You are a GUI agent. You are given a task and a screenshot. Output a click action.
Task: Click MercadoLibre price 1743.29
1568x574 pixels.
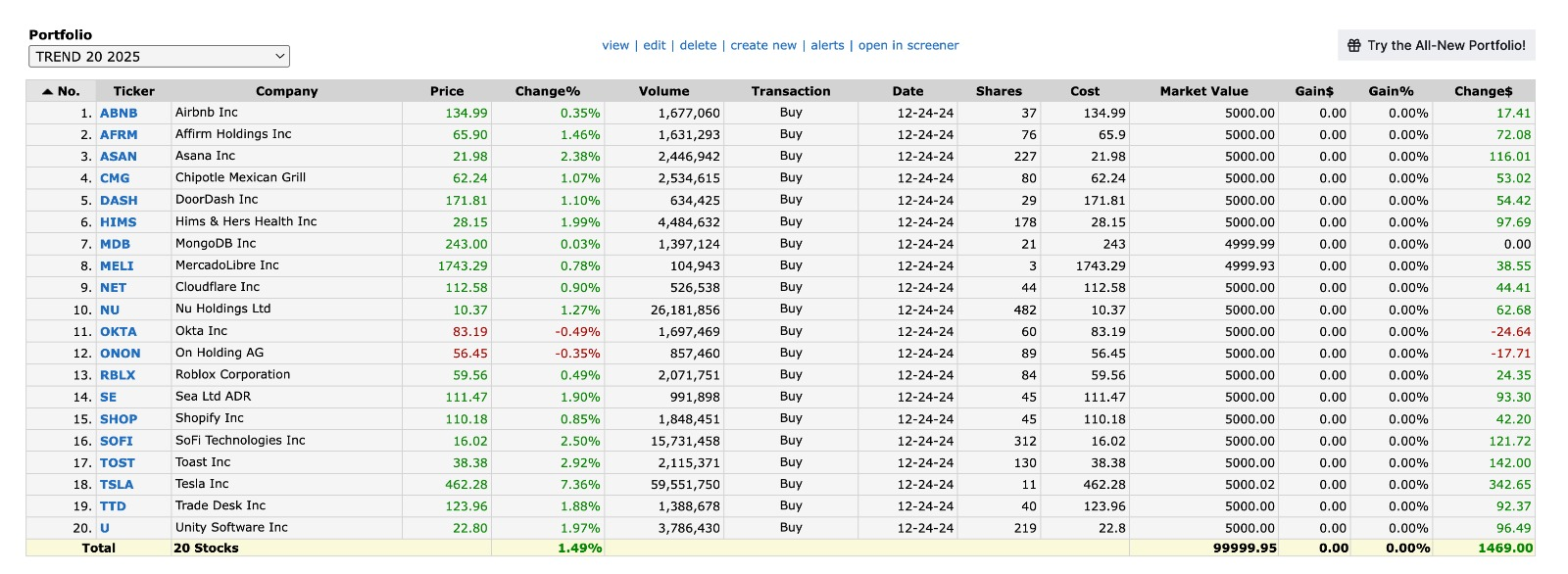tap(463, 265)
